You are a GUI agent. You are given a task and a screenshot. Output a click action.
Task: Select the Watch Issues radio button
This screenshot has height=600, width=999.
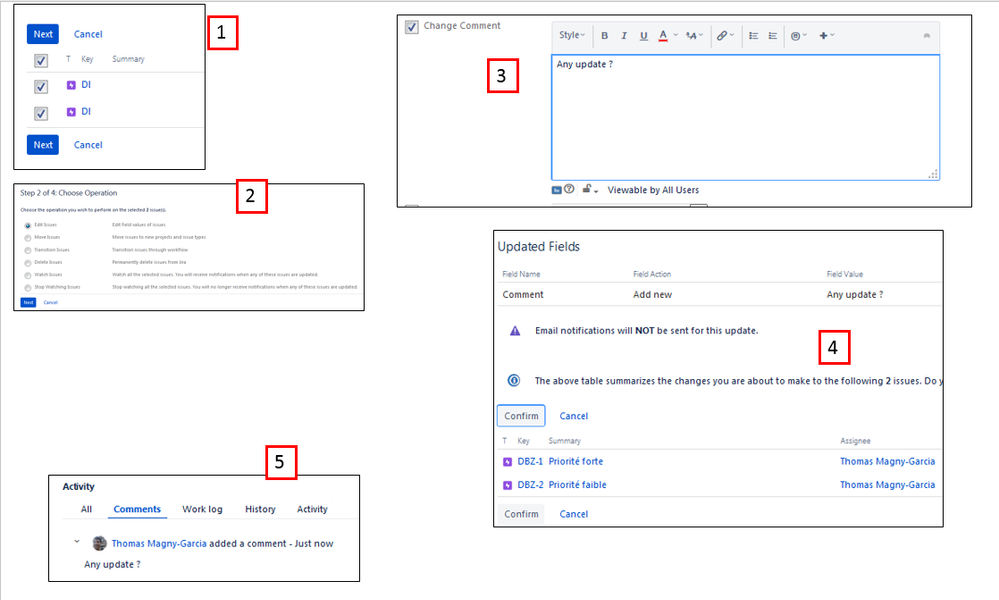28,275
